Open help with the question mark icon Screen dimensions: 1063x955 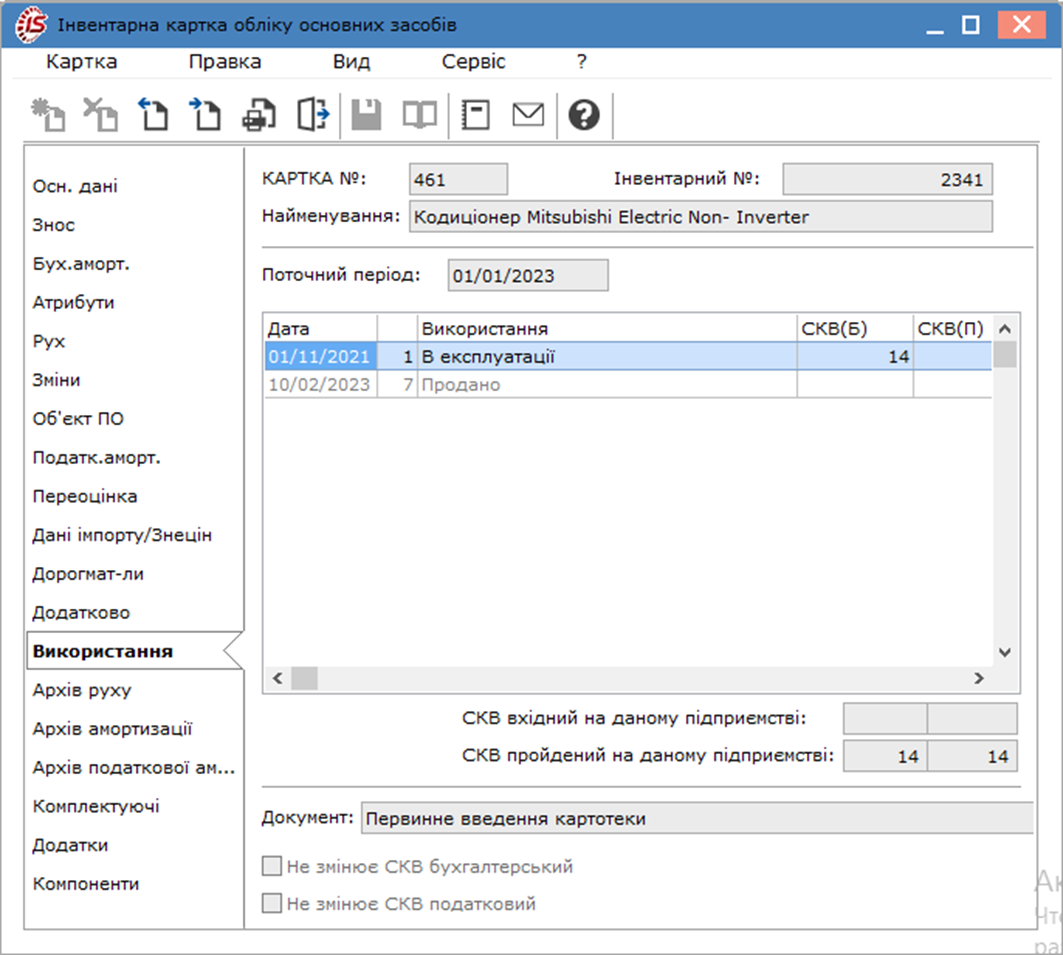584,114
